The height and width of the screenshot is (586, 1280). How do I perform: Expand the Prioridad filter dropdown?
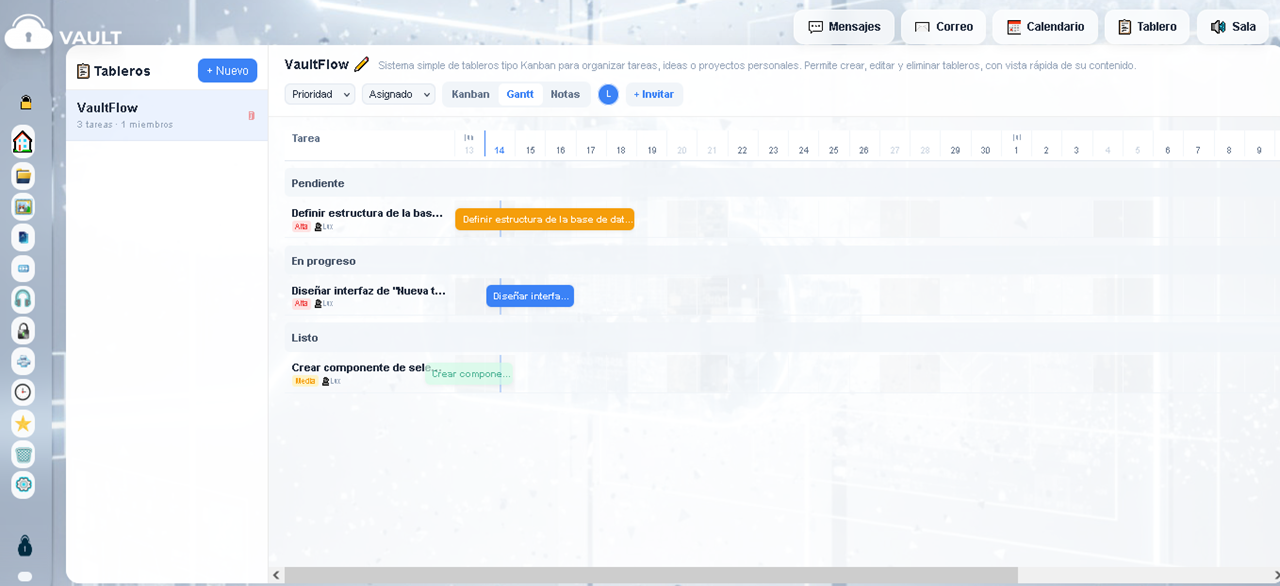320,94
